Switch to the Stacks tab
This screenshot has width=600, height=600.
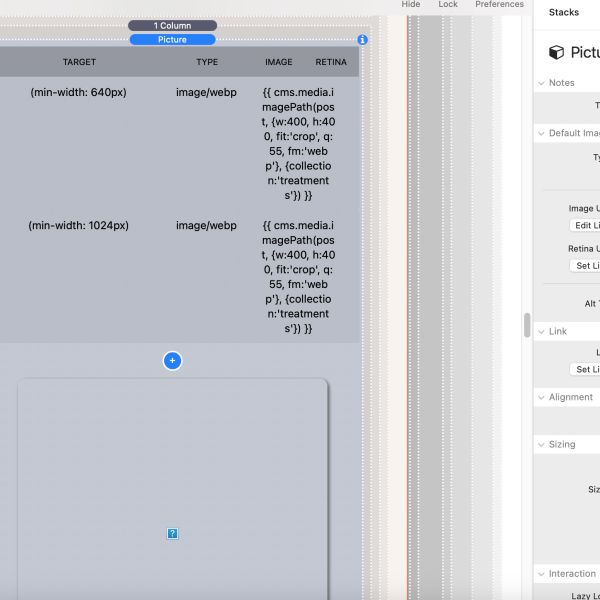(564, 12)
